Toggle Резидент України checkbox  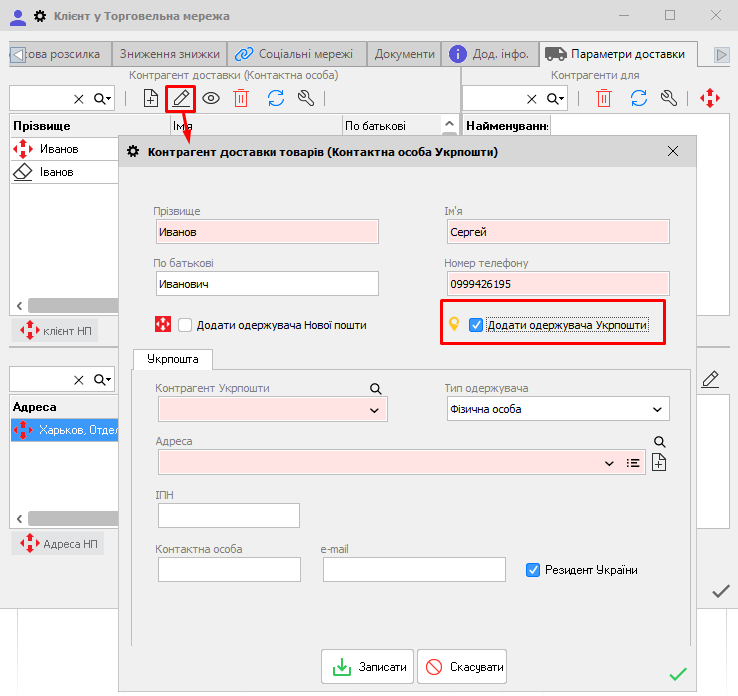(x=533, y=570)
